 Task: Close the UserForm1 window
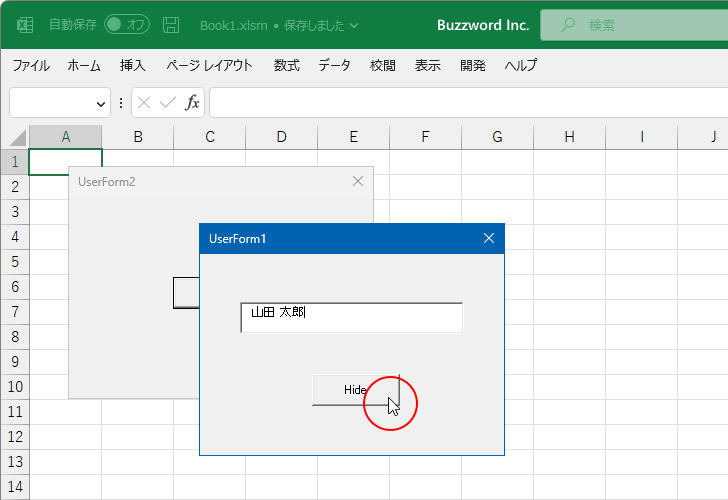point(488,239)
